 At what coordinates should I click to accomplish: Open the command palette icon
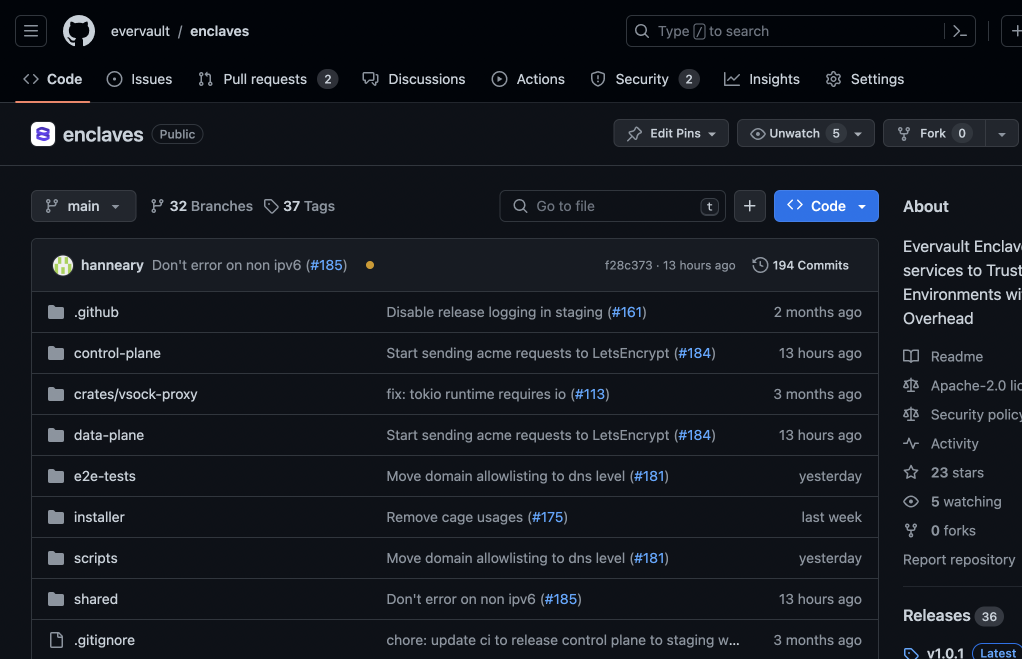point(959,31)
